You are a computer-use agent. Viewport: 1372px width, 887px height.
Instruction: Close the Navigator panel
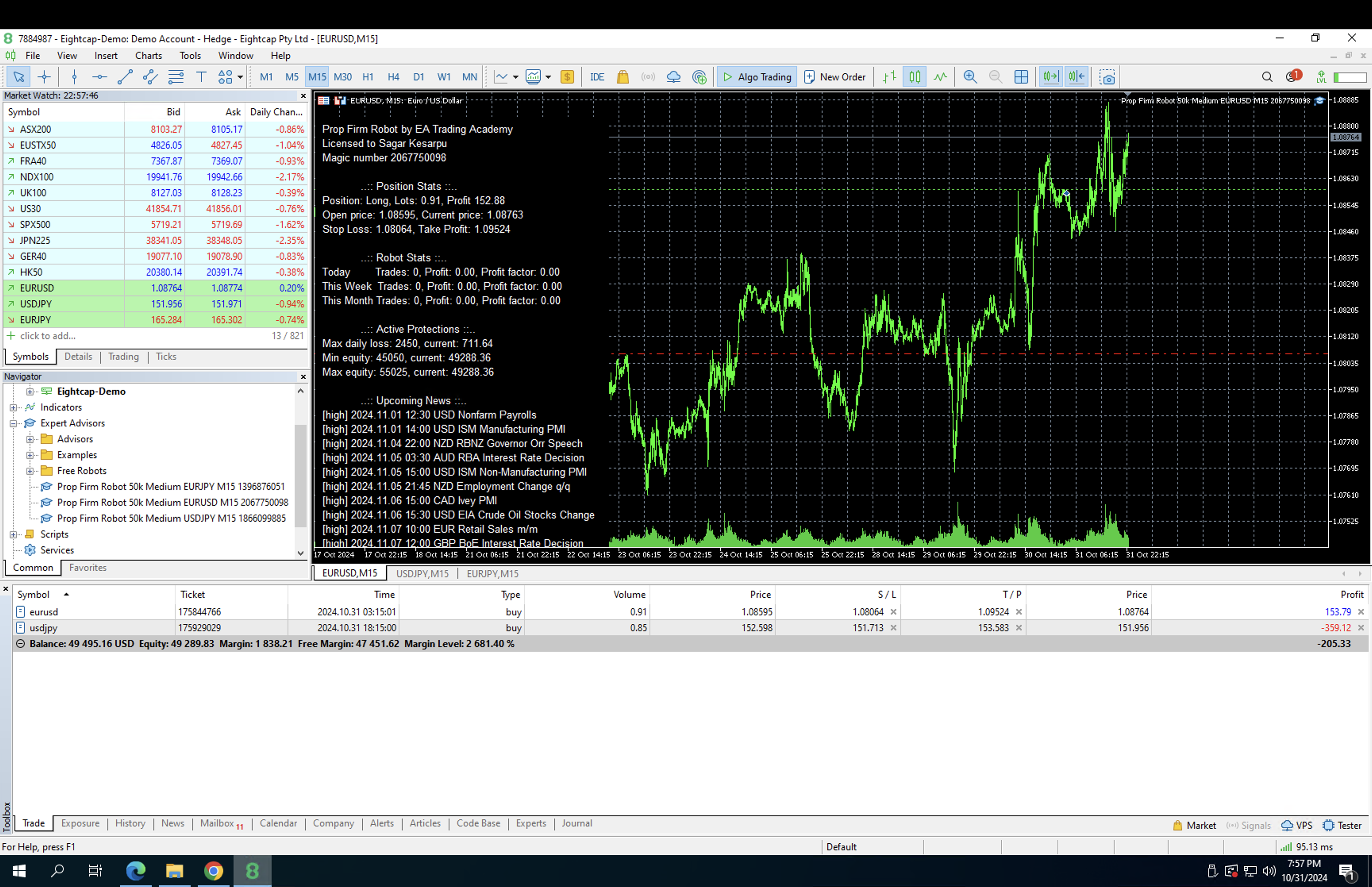click(303, 377)
